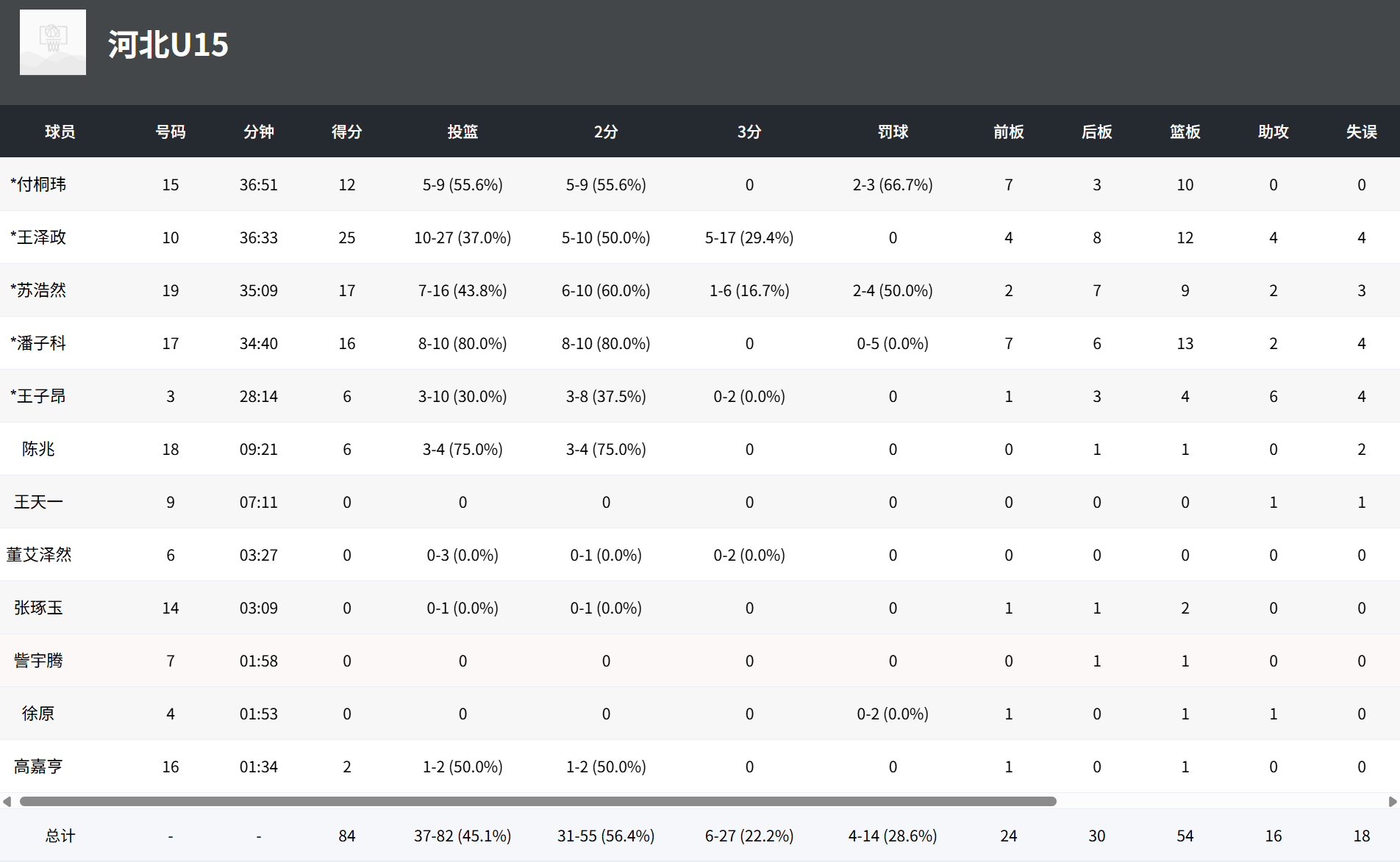Image resolution: width=1400 pixels, height=862 pixels.
Task: Click the horizontal scrollbar thumb
Action: pos(537,801)
